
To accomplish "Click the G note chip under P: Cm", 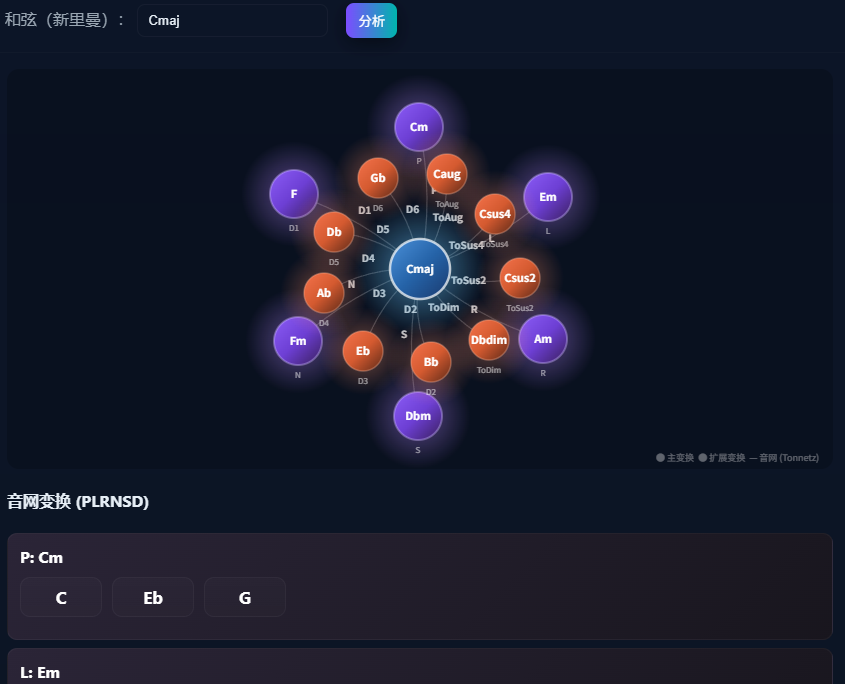I will coord(245,597).
